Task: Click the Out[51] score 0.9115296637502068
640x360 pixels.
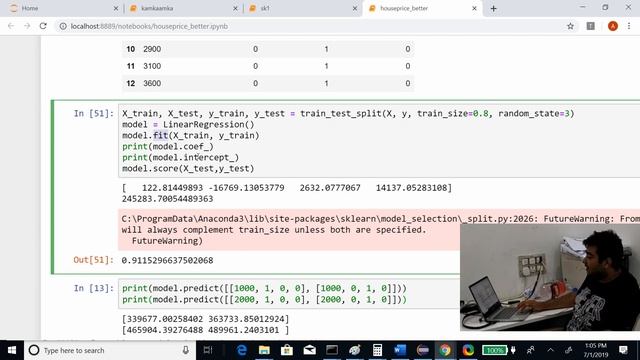Action: pyautogui.click(x=167, y=260)
